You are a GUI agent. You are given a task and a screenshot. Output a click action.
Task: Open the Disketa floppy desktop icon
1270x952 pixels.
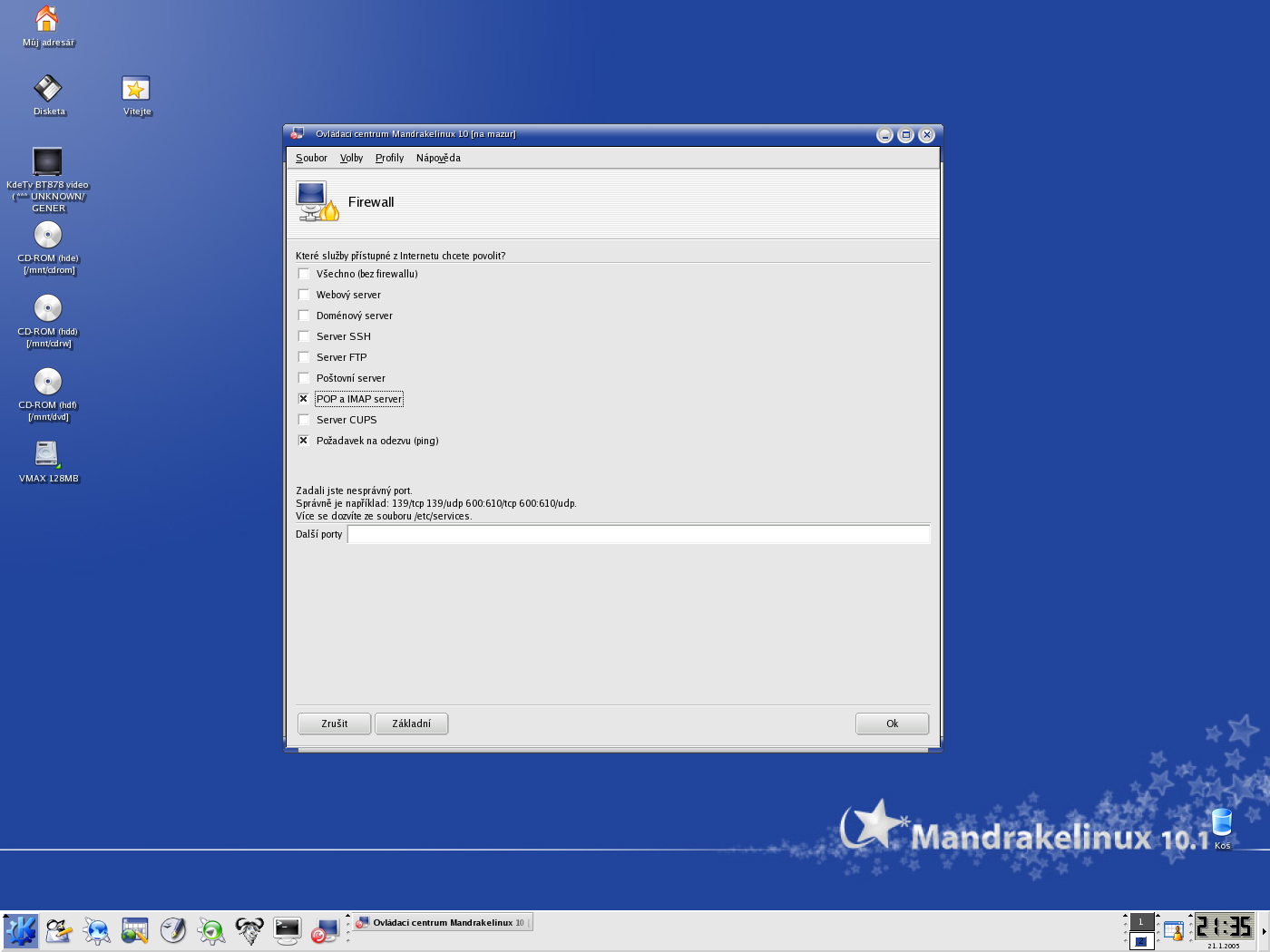(x=48, y=88)
